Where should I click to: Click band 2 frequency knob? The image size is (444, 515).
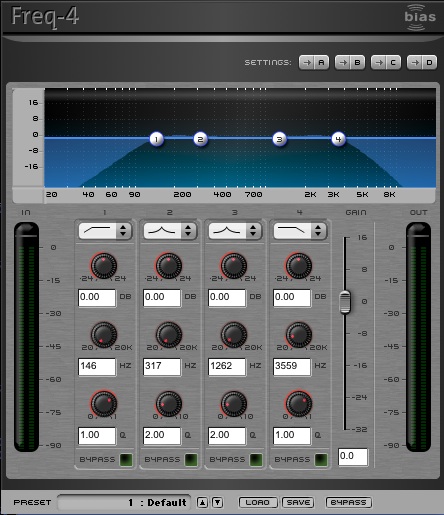[x=169, y=335]
